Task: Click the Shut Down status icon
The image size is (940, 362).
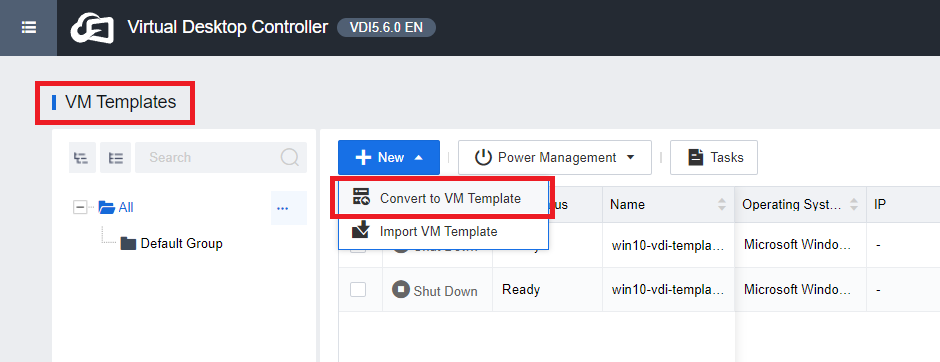Action: (x=400, y=289)
